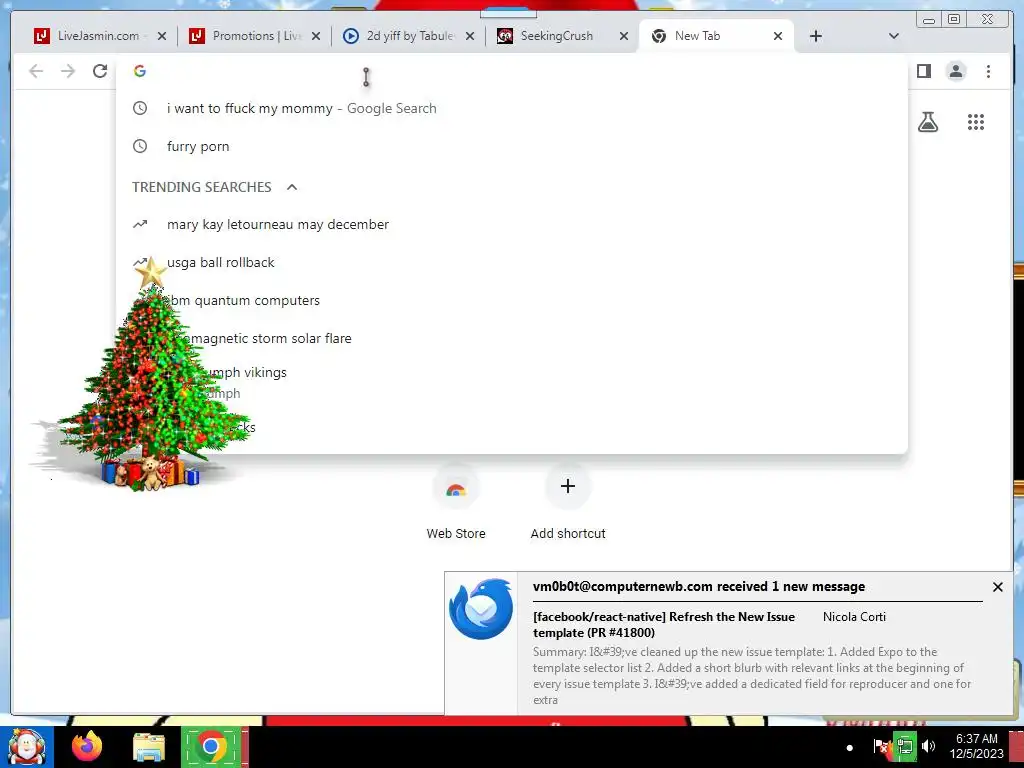
Task: Open File Explorer from the taskbar
Action: pyautogui.click(x=149, y=748)
